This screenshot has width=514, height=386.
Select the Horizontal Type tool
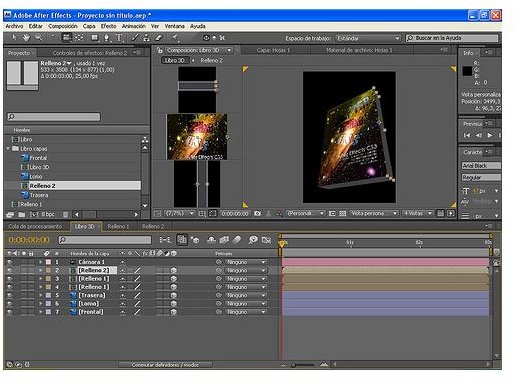pyautogui.click(x=119, y=38)
